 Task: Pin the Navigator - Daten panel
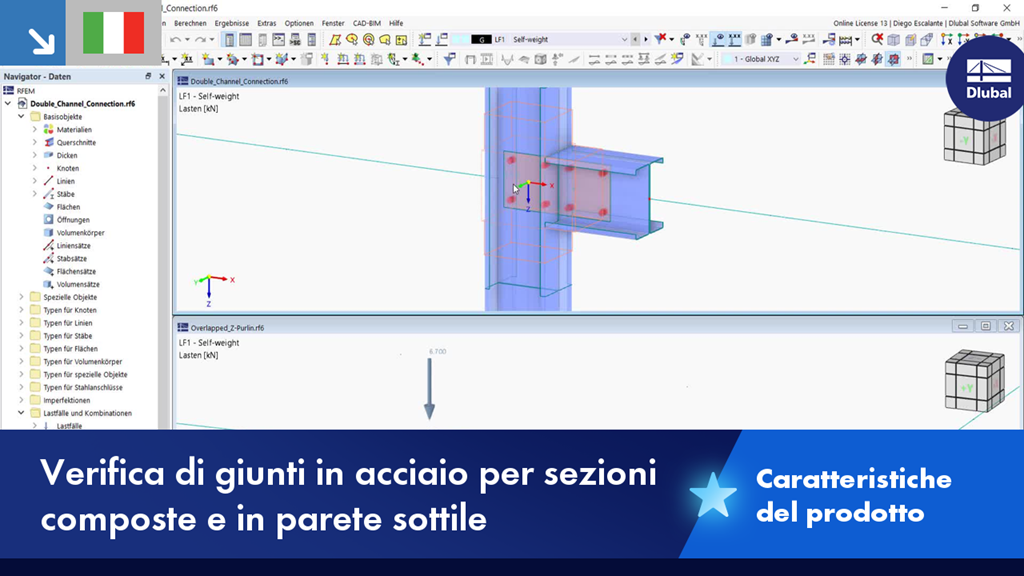click(x=147, y=75)
